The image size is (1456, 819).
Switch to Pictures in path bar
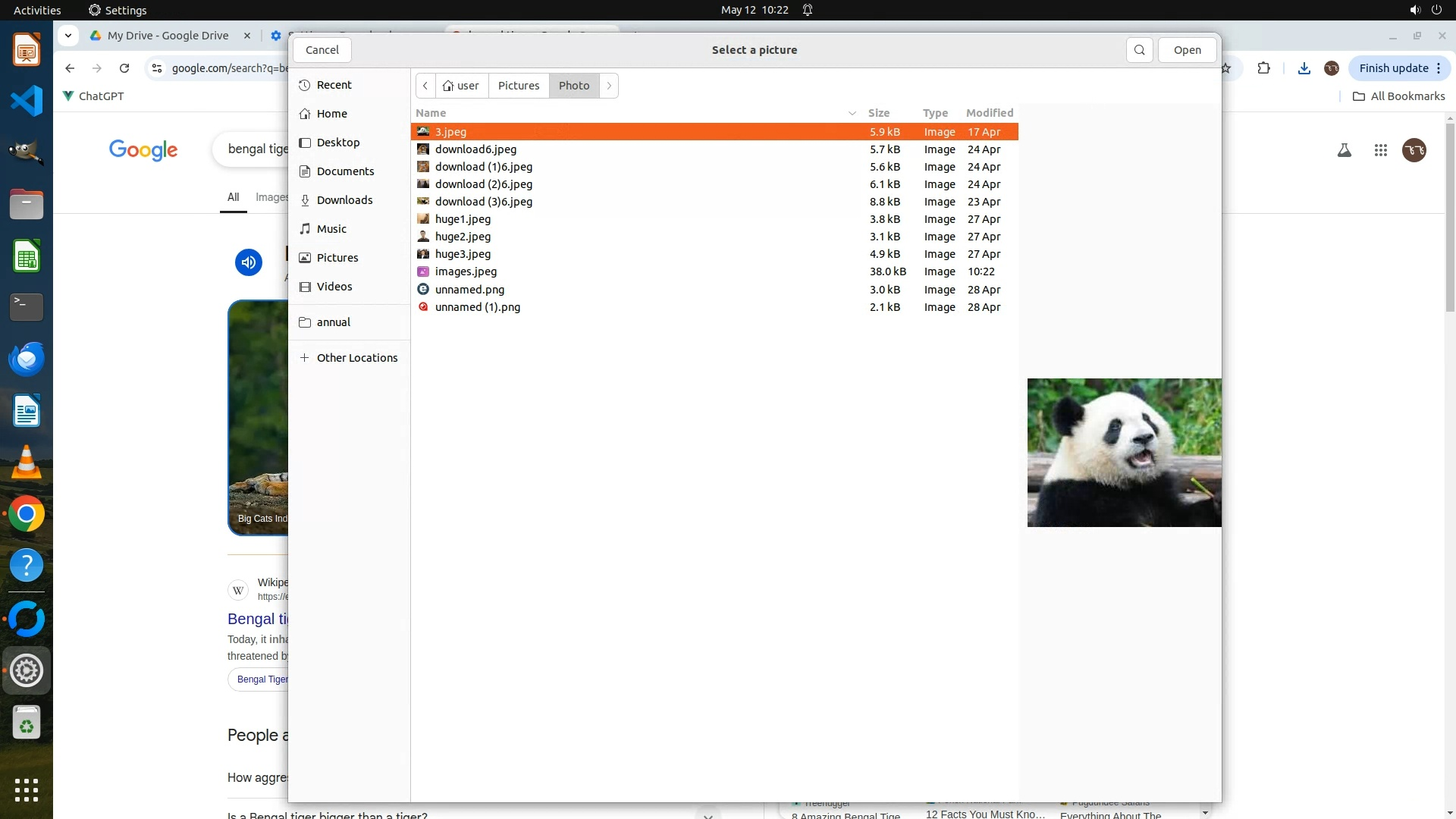(519, 86)
